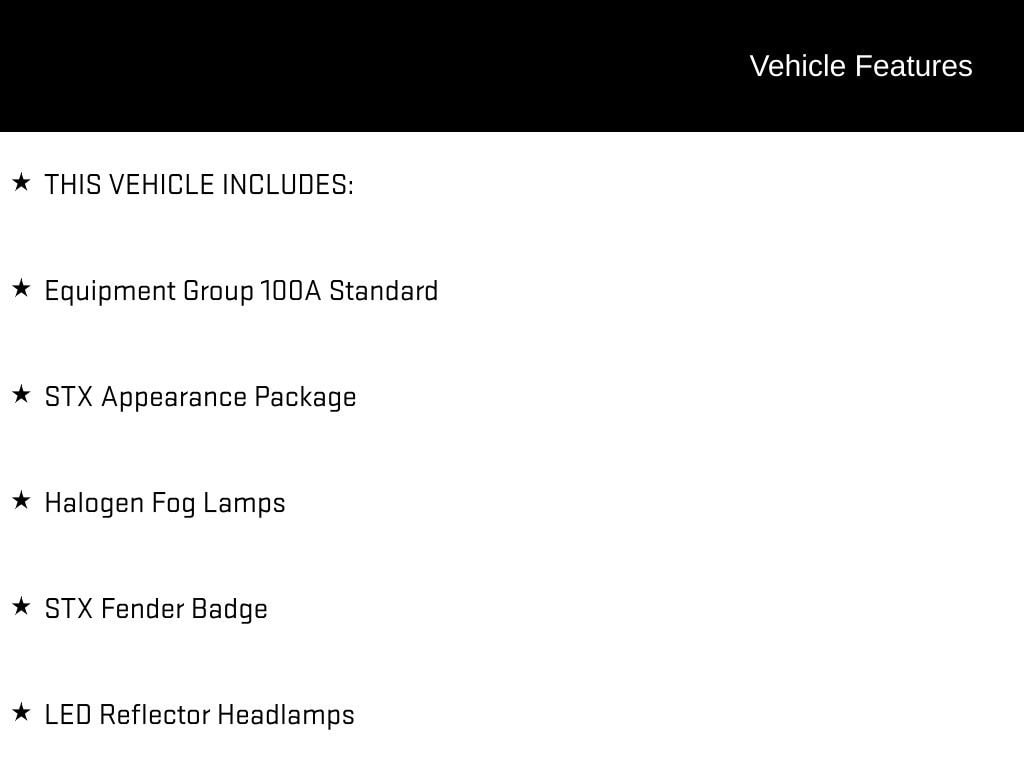The width and height of the screenshot is (1024, 768).
Task: Click the star bullet for Halogen Fog Lamps
Action: tap(21, 501)
